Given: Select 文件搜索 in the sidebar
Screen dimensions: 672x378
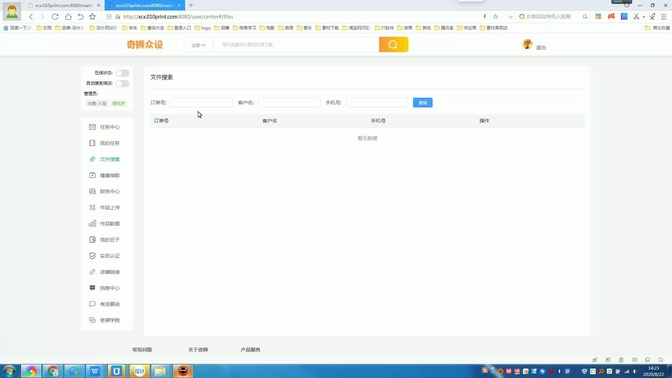Looking at the screenshot, I should point(105,159).
